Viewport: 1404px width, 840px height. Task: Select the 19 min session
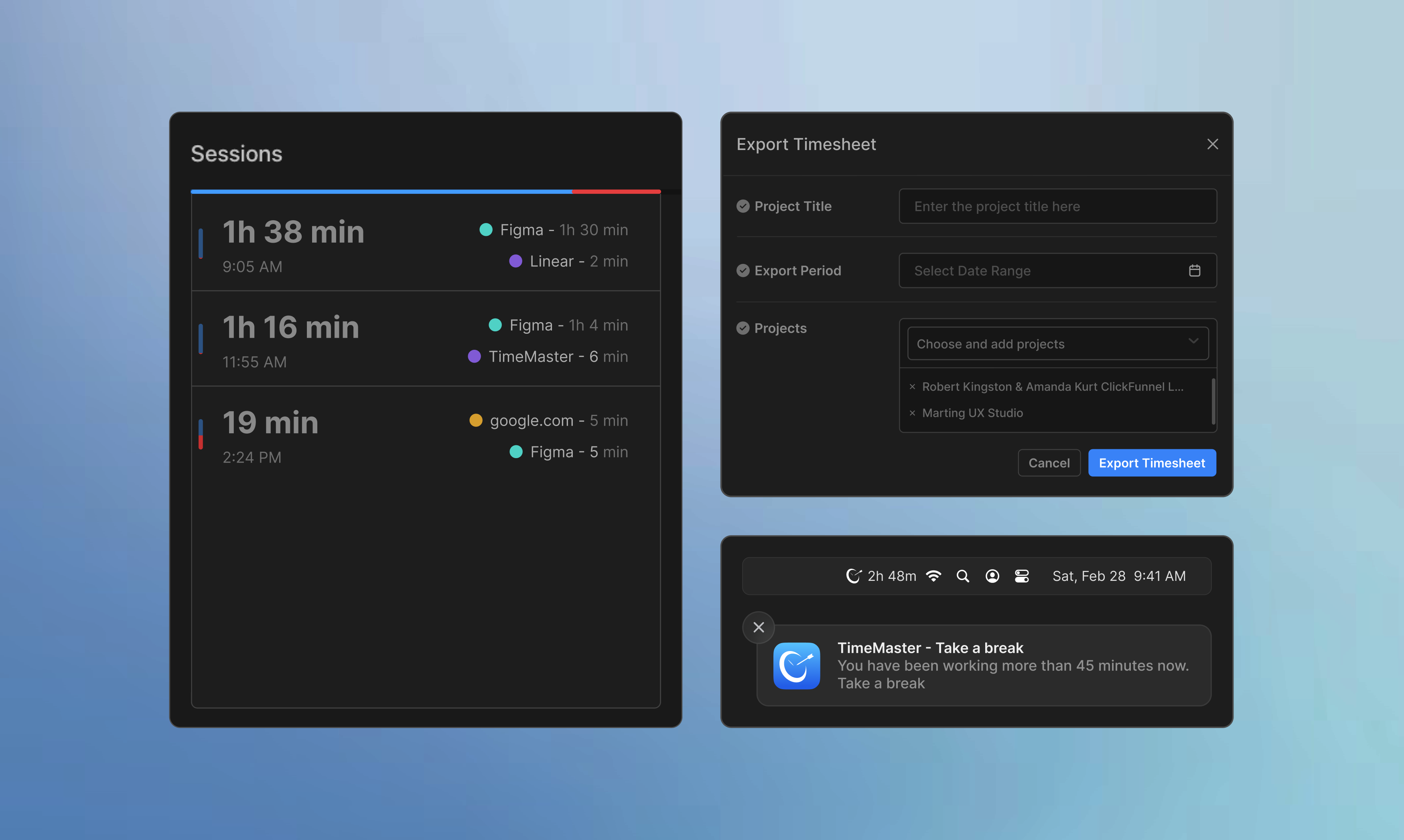[x=426, y=434]
